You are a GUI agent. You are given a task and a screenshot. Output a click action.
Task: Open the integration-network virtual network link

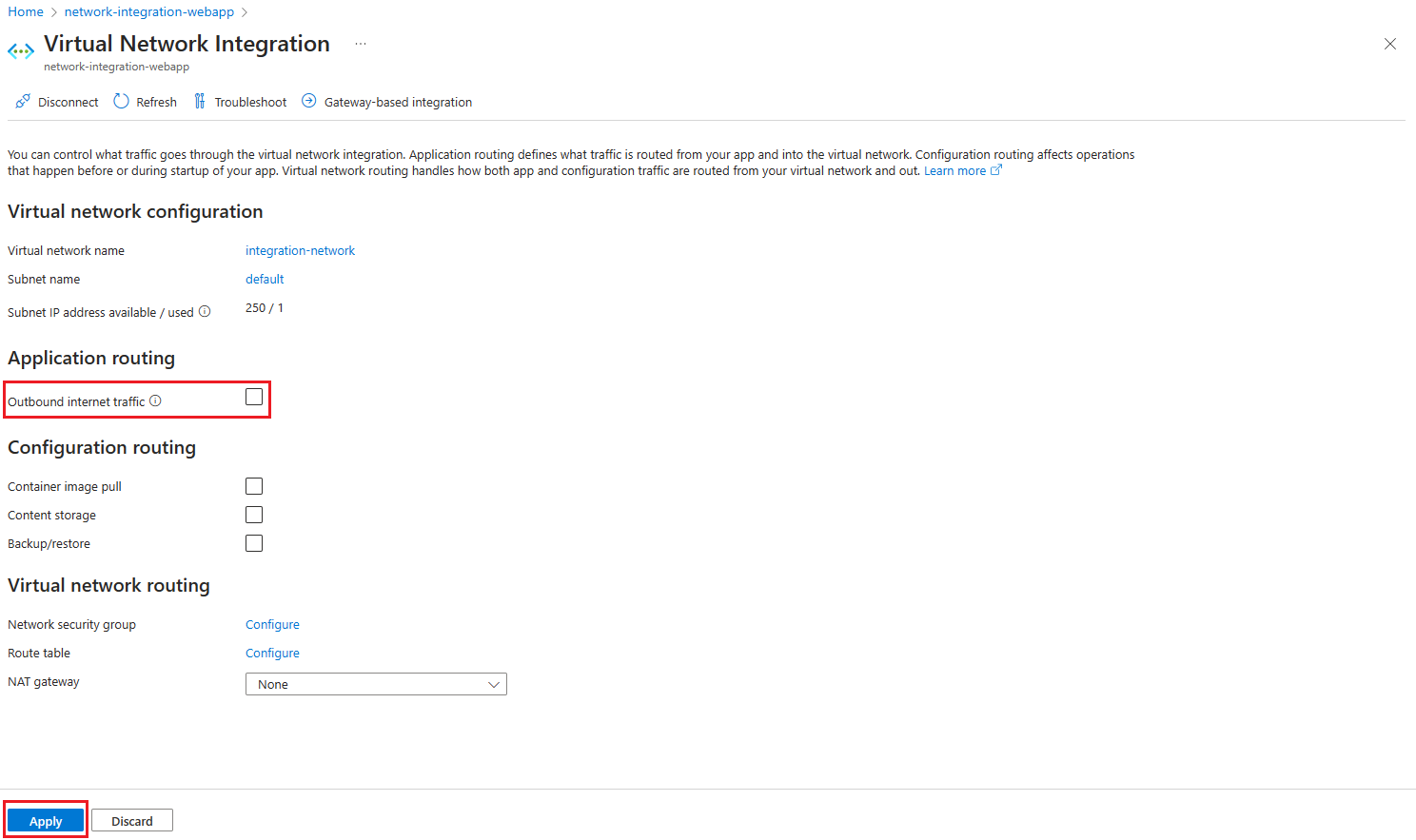coord(300,249)
